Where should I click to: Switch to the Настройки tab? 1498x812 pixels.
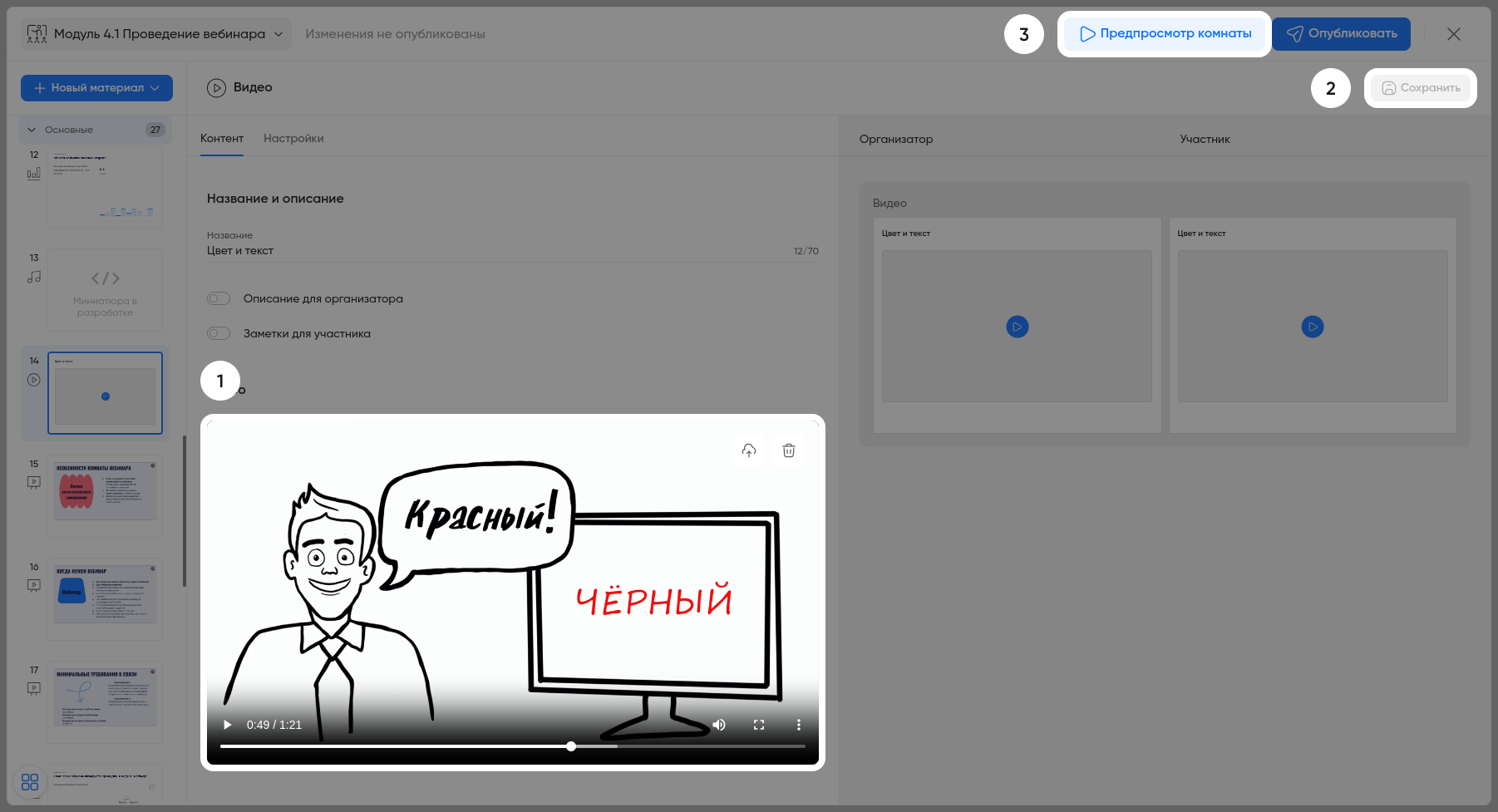point(293,139)
